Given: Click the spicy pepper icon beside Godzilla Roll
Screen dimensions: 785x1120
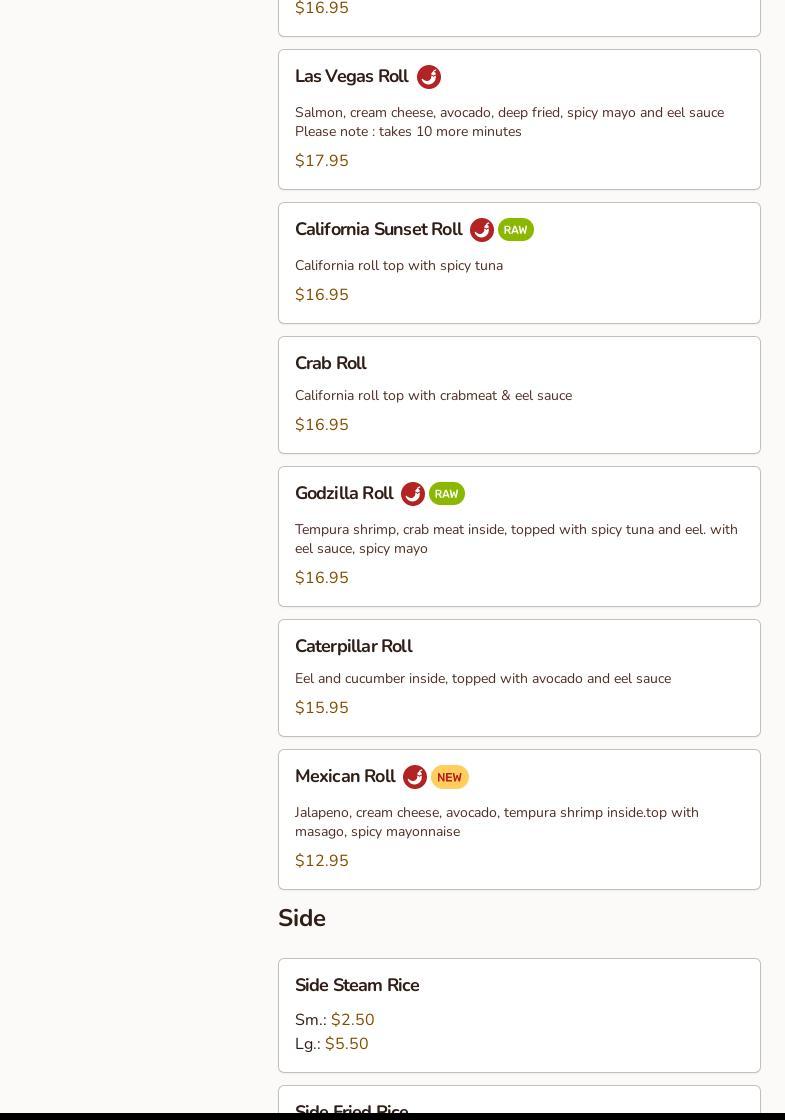Looking at the screenshot, I should tap(412, 494).
